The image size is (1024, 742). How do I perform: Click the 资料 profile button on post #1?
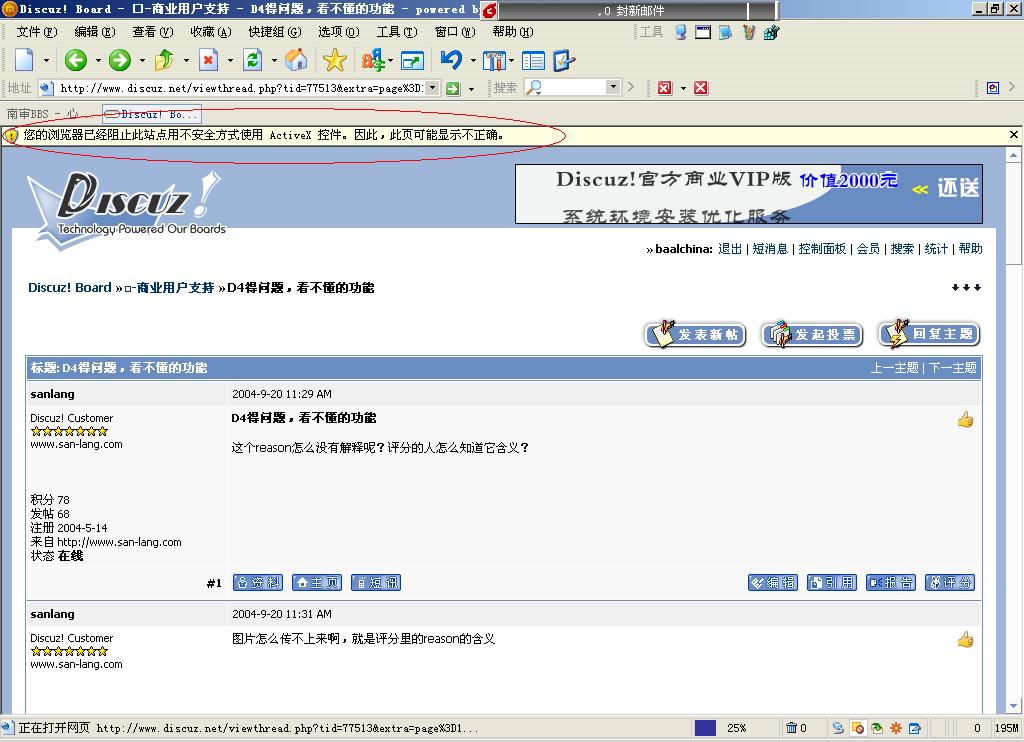[258, 583]
